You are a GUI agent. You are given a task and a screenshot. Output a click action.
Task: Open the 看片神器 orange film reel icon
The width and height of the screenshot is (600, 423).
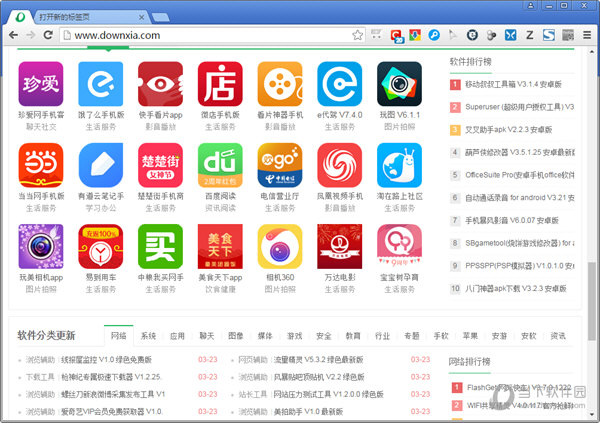pyautogui.click(x=280, y=84)
